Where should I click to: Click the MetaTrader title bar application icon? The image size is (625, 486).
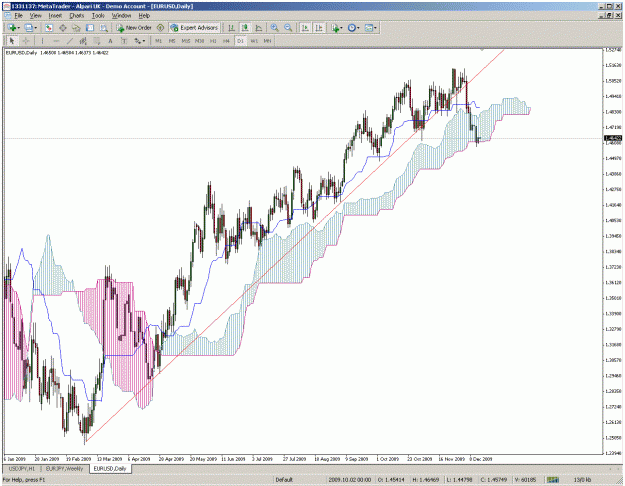[6, 6]
